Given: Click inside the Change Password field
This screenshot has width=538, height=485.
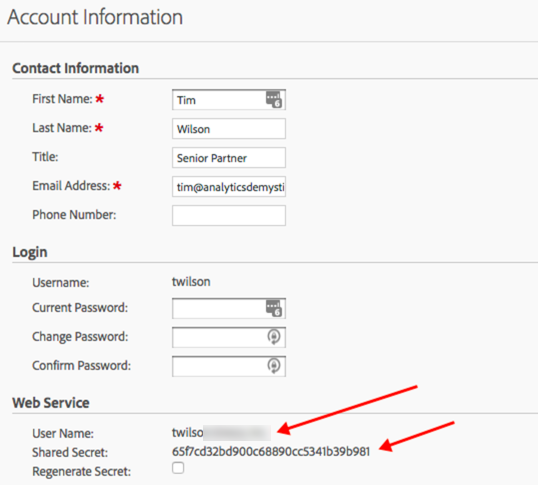Looking at the screenshot, I should coord(229,337).
